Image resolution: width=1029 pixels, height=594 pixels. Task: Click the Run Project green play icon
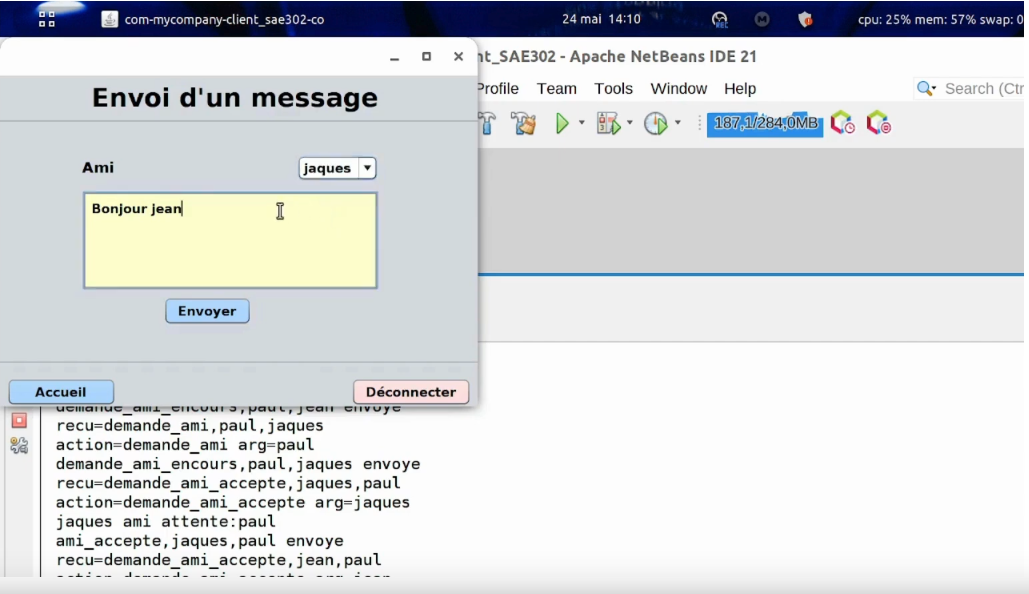coord(562,123)
